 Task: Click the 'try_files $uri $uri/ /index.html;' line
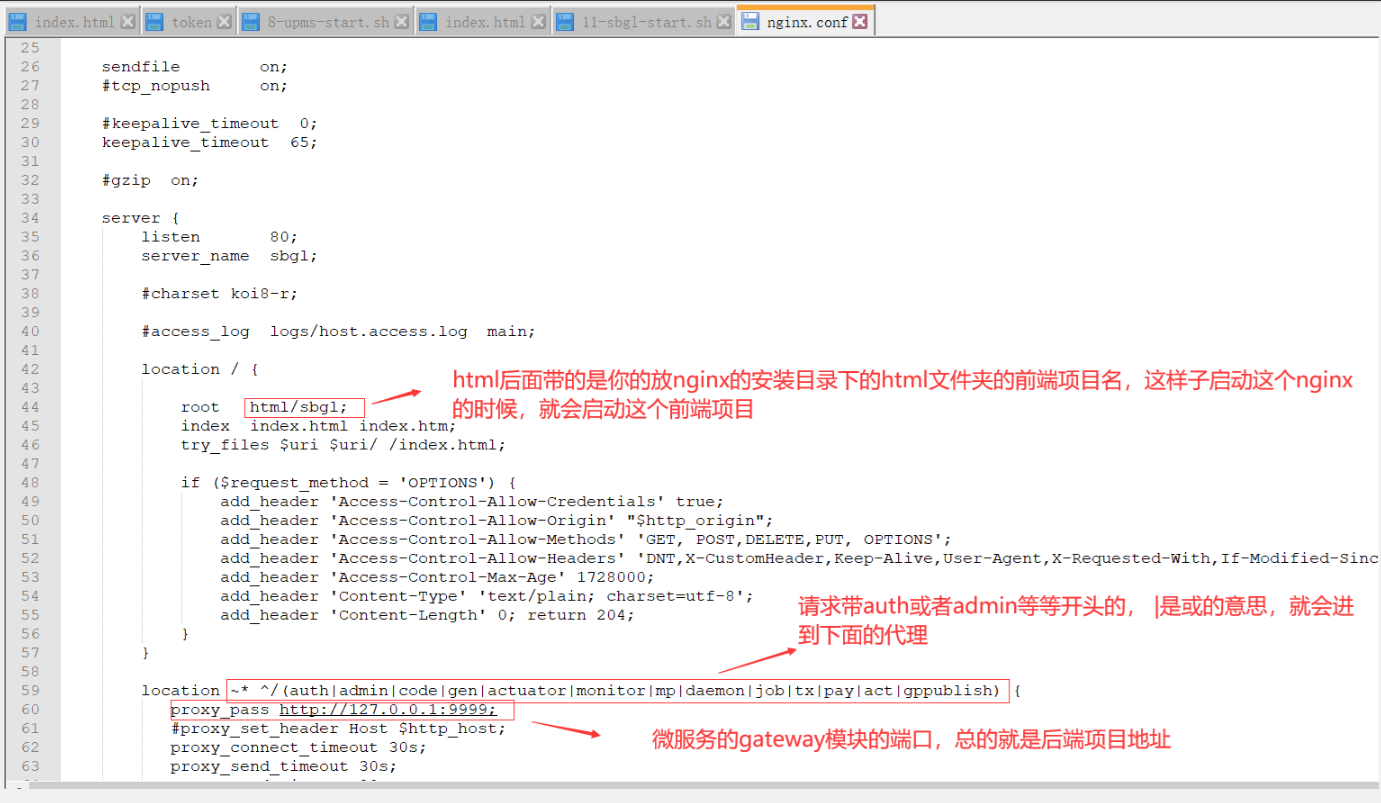[x=343, y=445]
